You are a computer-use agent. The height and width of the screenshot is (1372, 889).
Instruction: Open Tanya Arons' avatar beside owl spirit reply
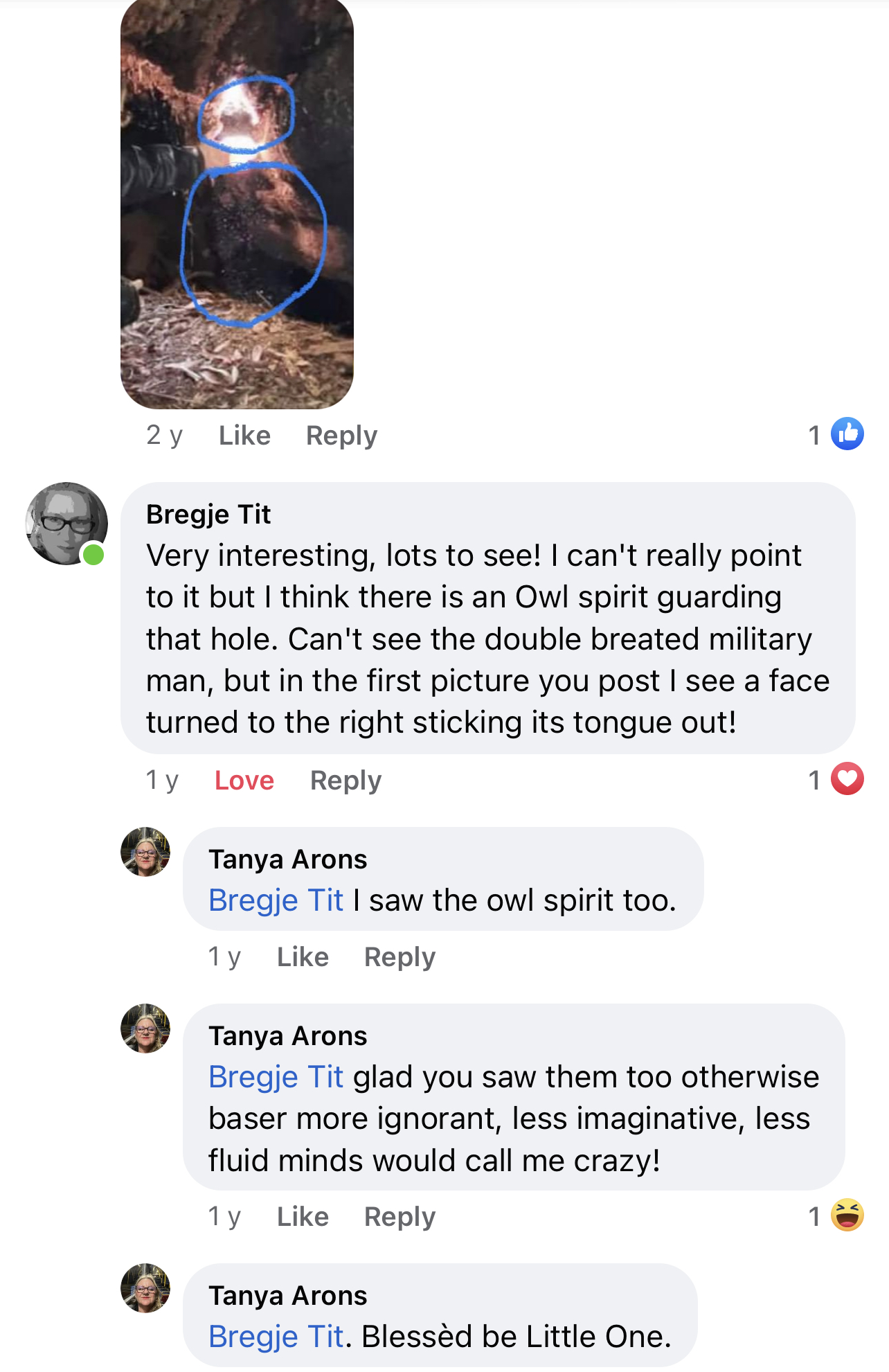click(x=145, y=852)
